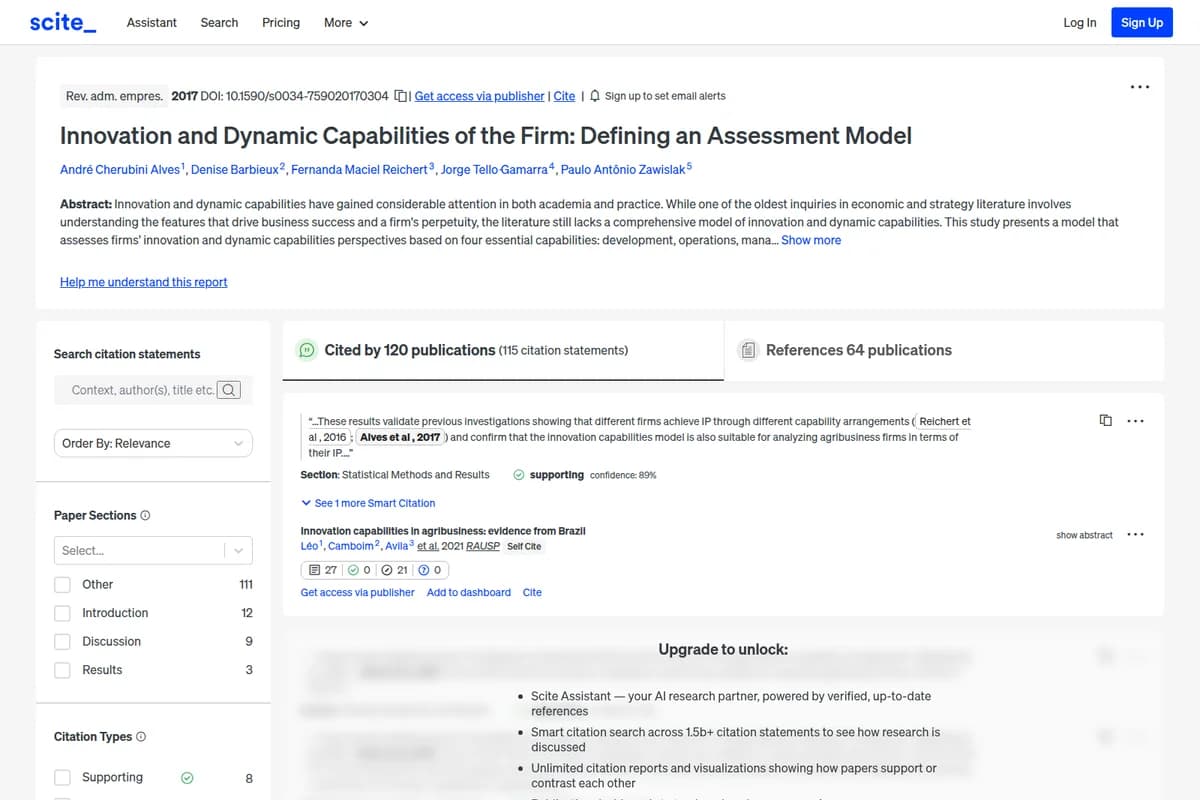Open the Order By Relevance dropdown
The image size is (1200, 800).
point(152,443)
